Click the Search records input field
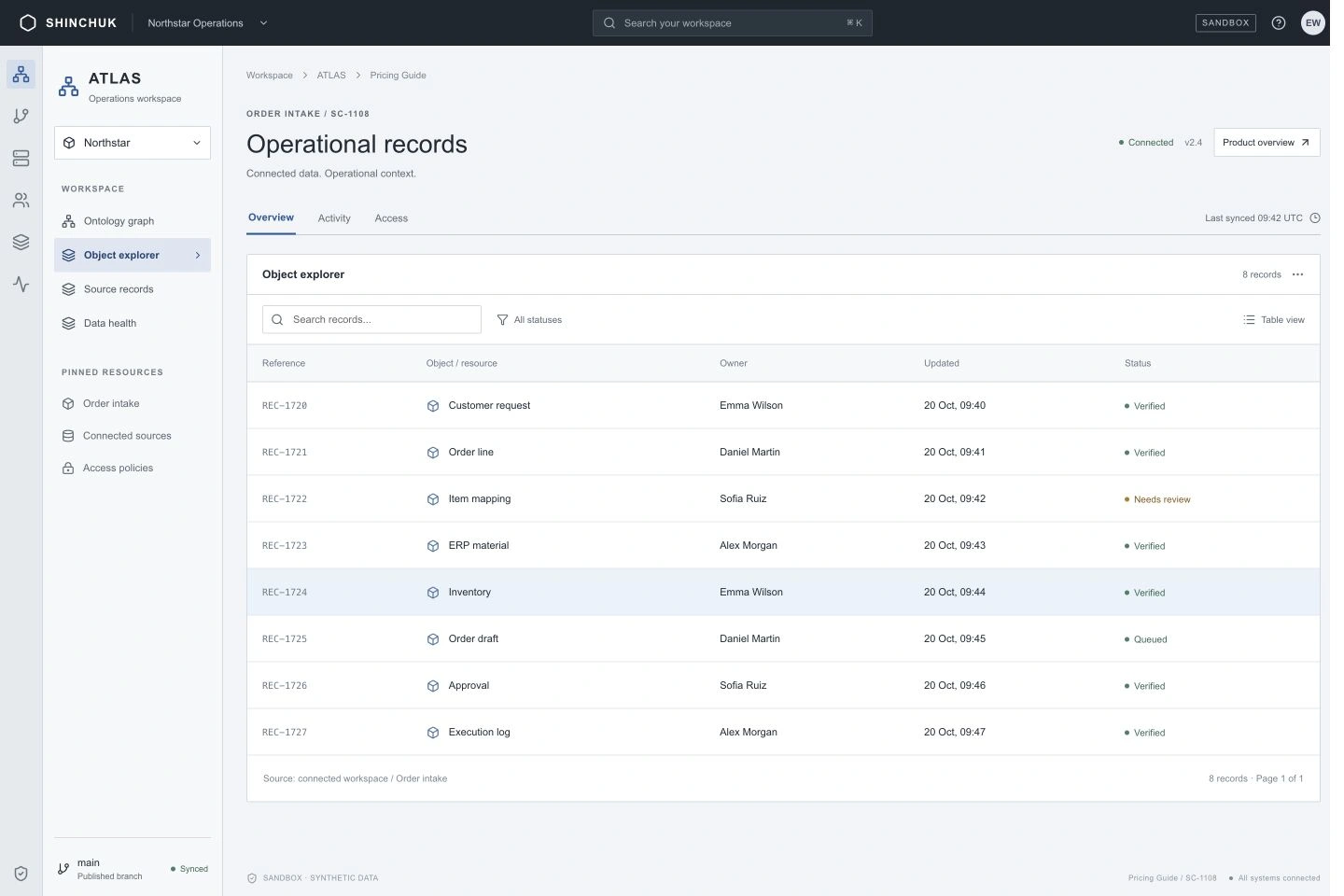1344x896 pixels. [371, 320]
